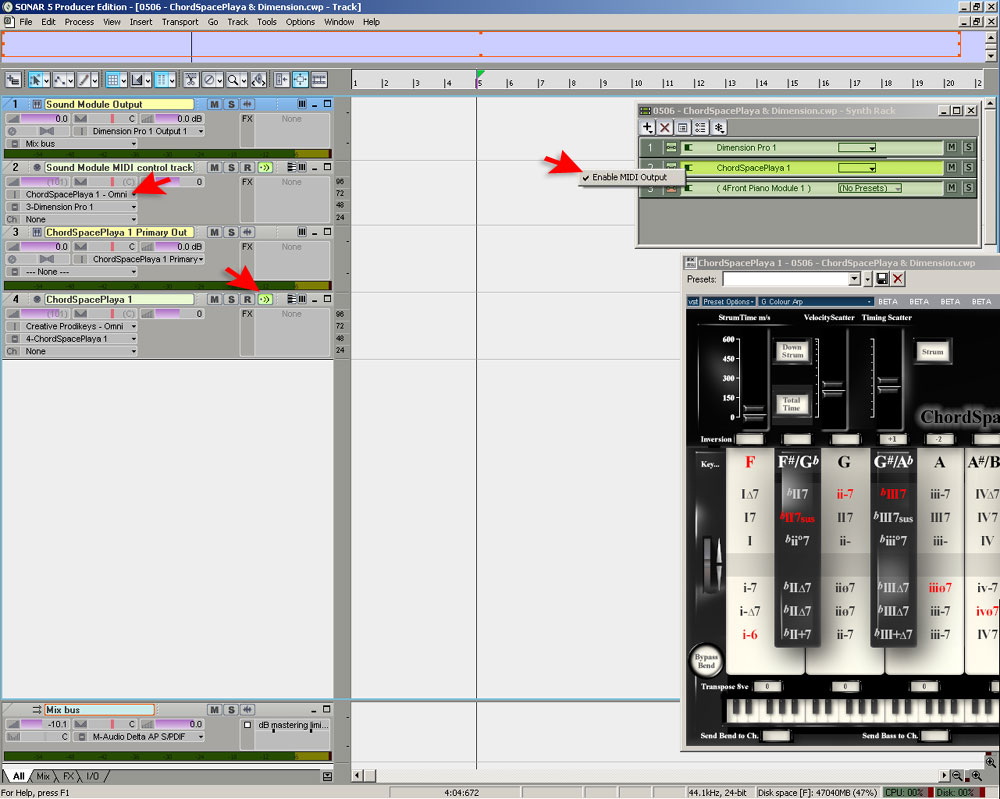Open 3-Dimension Pro 1 output dropdown

point(134,207)
